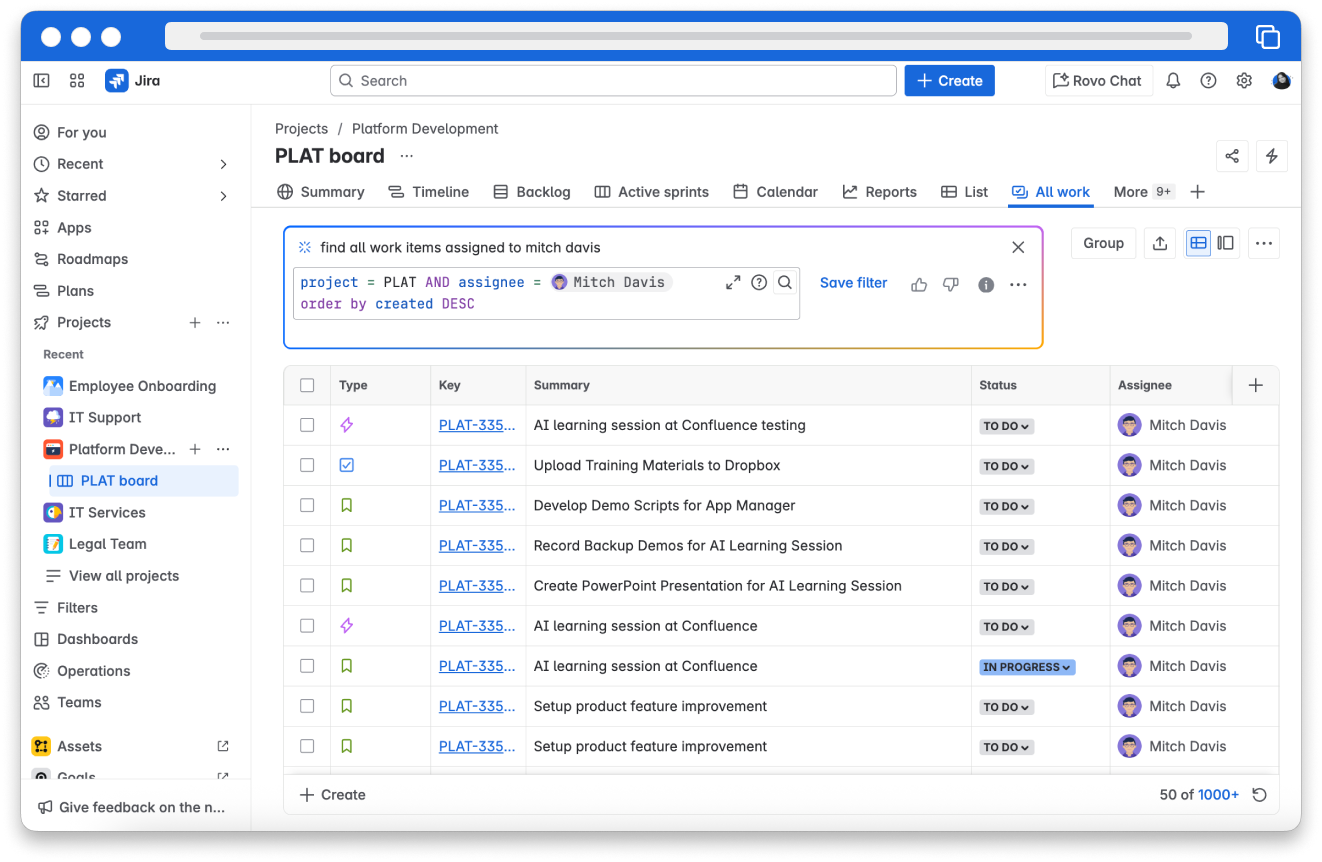Image resolution: width=1322 pixels, height=862 pixels.
Task: Tick checkbox for Develop Demo Scripts row
Action: click(x=307, y=505)
